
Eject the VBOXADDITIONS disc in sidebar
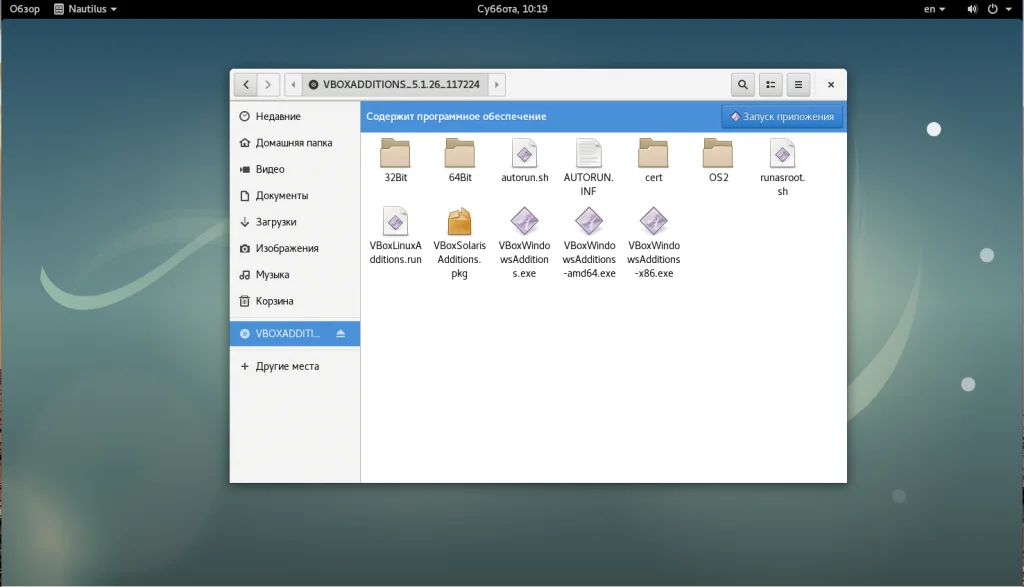341,333
